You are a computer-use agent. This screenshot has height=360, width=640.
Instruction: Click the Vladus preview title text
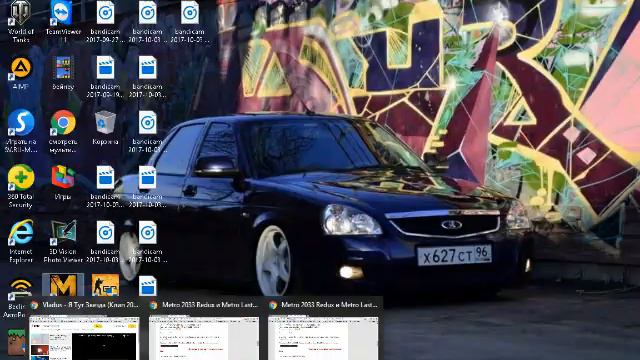pos(91,305)
